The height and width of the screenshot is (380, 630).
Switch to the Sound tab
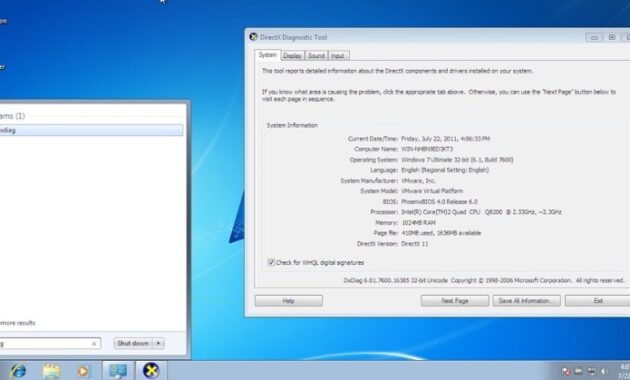[316, 56]
